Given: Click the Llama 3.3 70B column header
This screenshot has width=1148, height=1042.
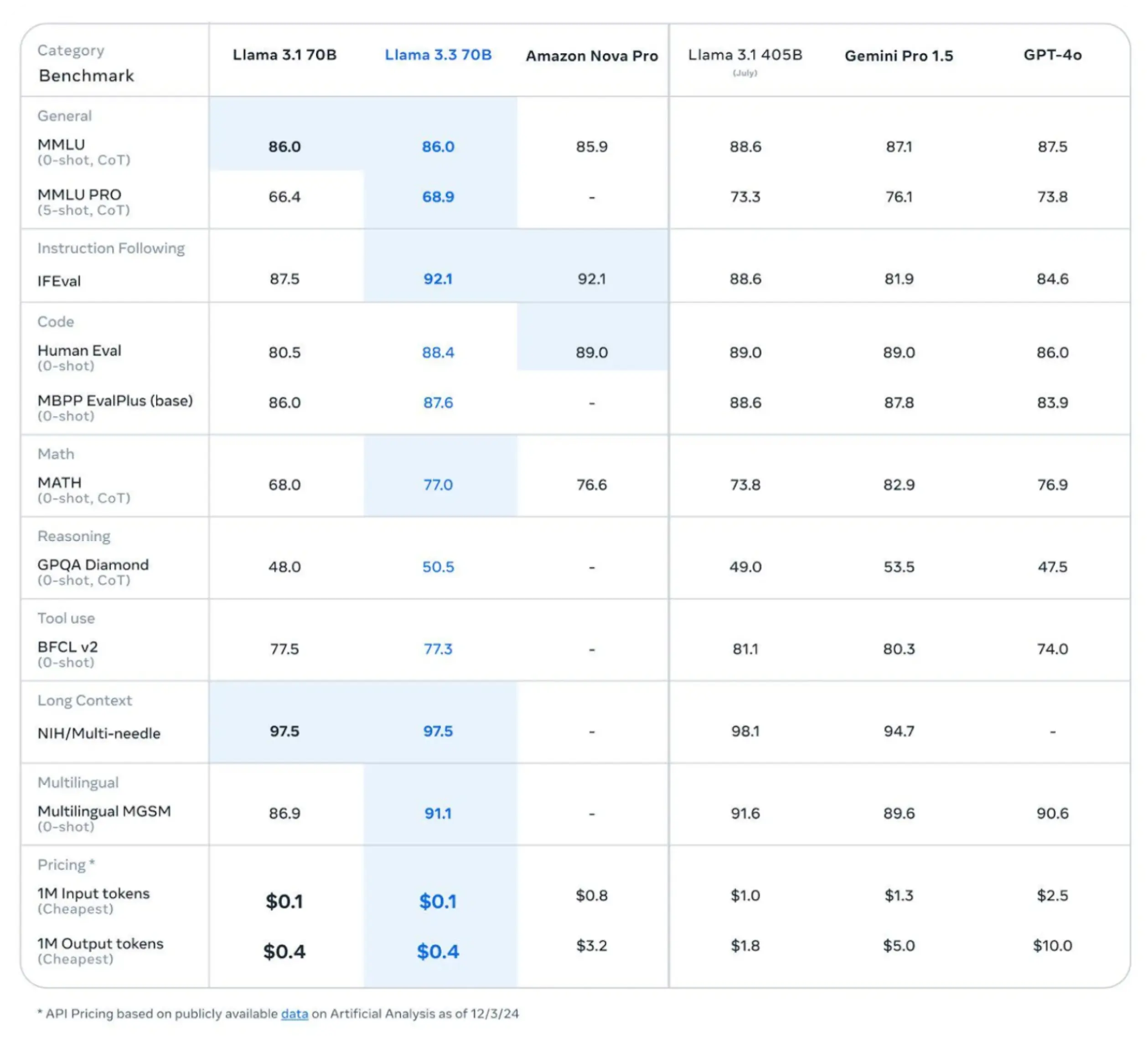Looking at the screenshot, I should point(438,55).
